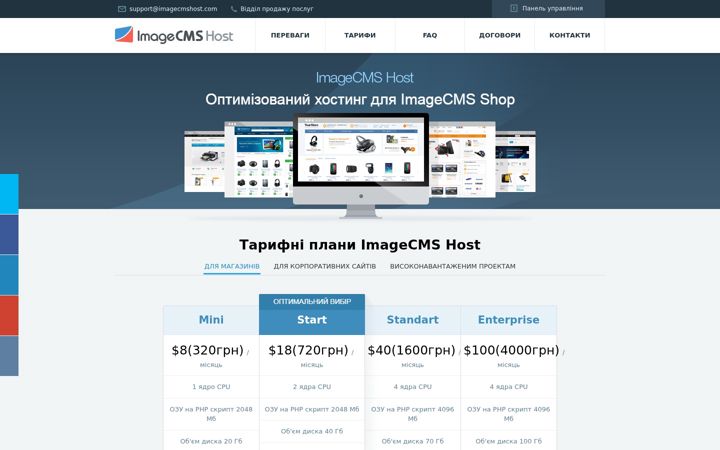Click the ОПТИМАЛЬНИЙ ВИБІР badge
The height and width of the screenshot is (450, 720).
(312, 302)
